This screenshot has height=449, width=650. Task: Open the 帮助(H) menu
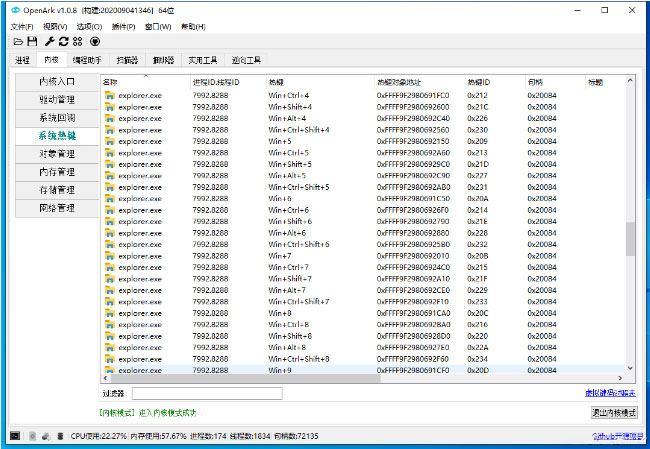tap(193, 27)
